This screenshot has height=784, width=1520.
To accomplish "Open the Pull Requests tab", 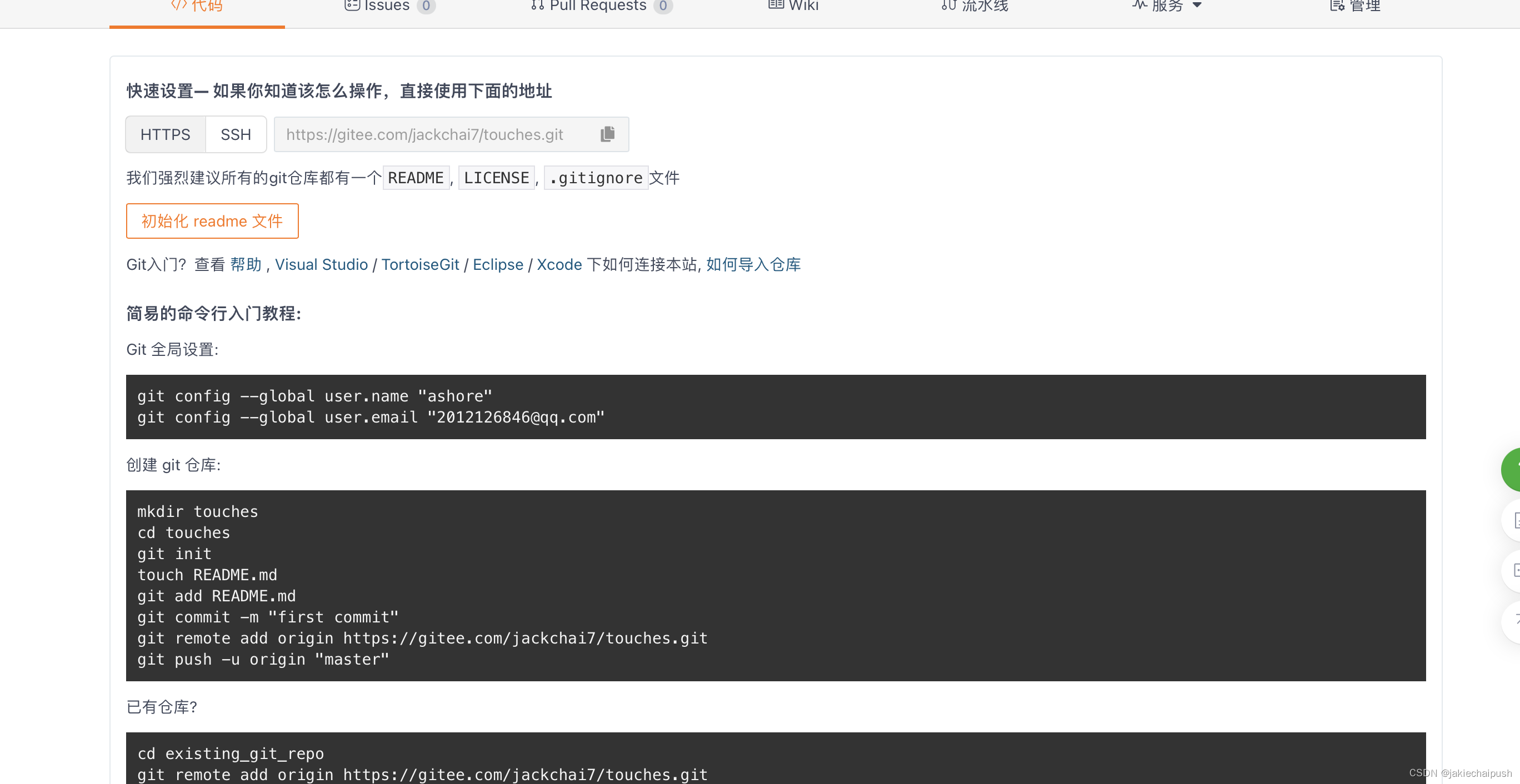I will click(601, 7).
